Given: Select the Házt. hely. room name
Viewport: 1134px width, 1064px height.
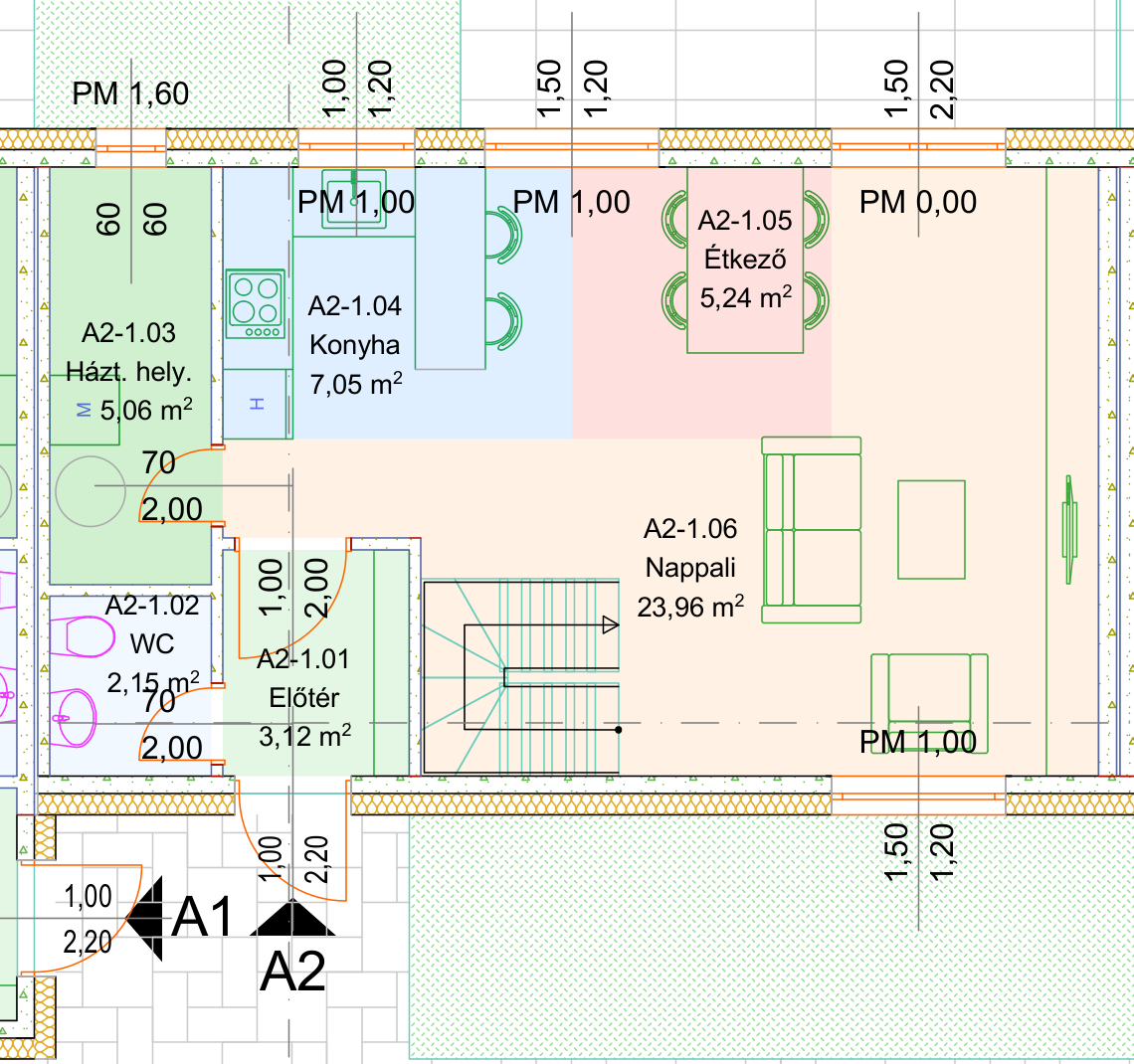Looking at the screenshot, I should 128,372.
